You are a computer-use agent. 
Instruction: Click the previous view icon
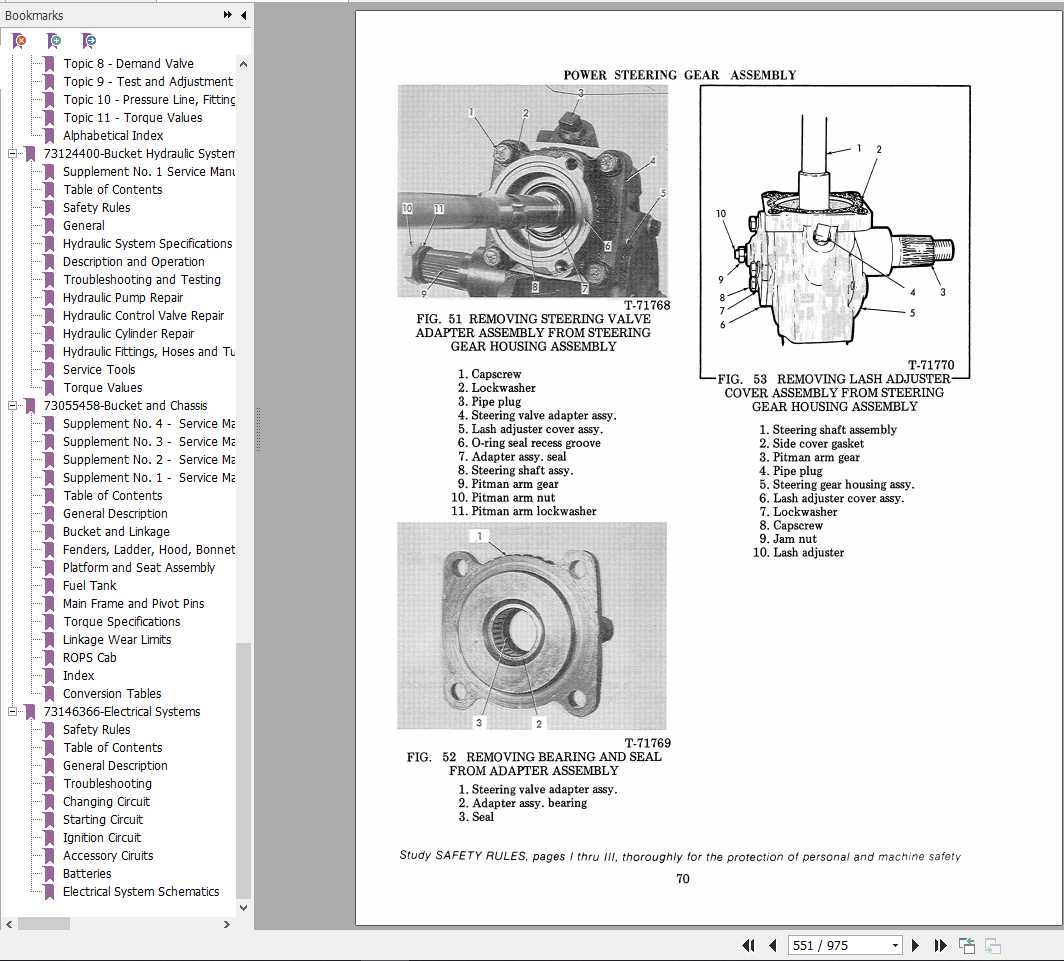(x=967, y=945)
